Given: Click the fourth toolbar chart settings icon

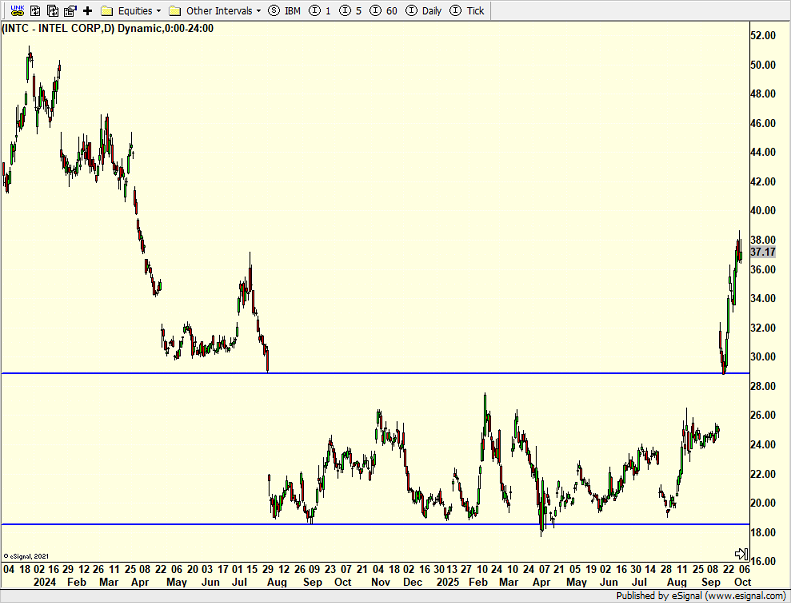Looking at the screenshot, I should coord(69,10).
